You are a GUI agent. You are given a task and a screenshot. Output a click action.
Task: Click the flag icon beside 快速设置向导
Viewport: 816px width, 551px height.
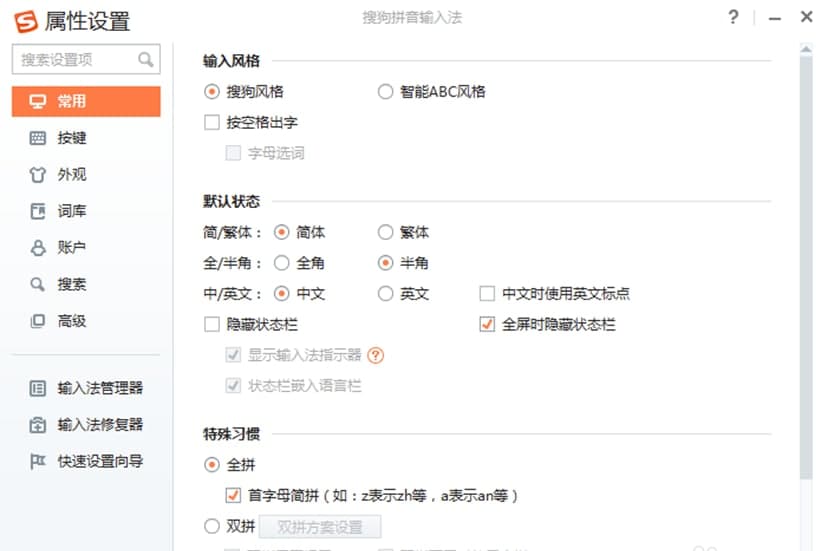(37, 462)
